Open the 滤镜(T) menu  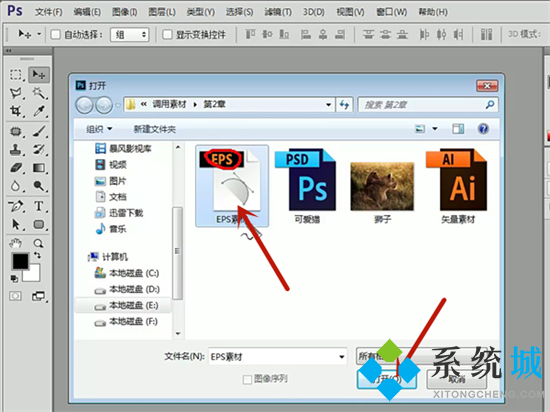278,12
